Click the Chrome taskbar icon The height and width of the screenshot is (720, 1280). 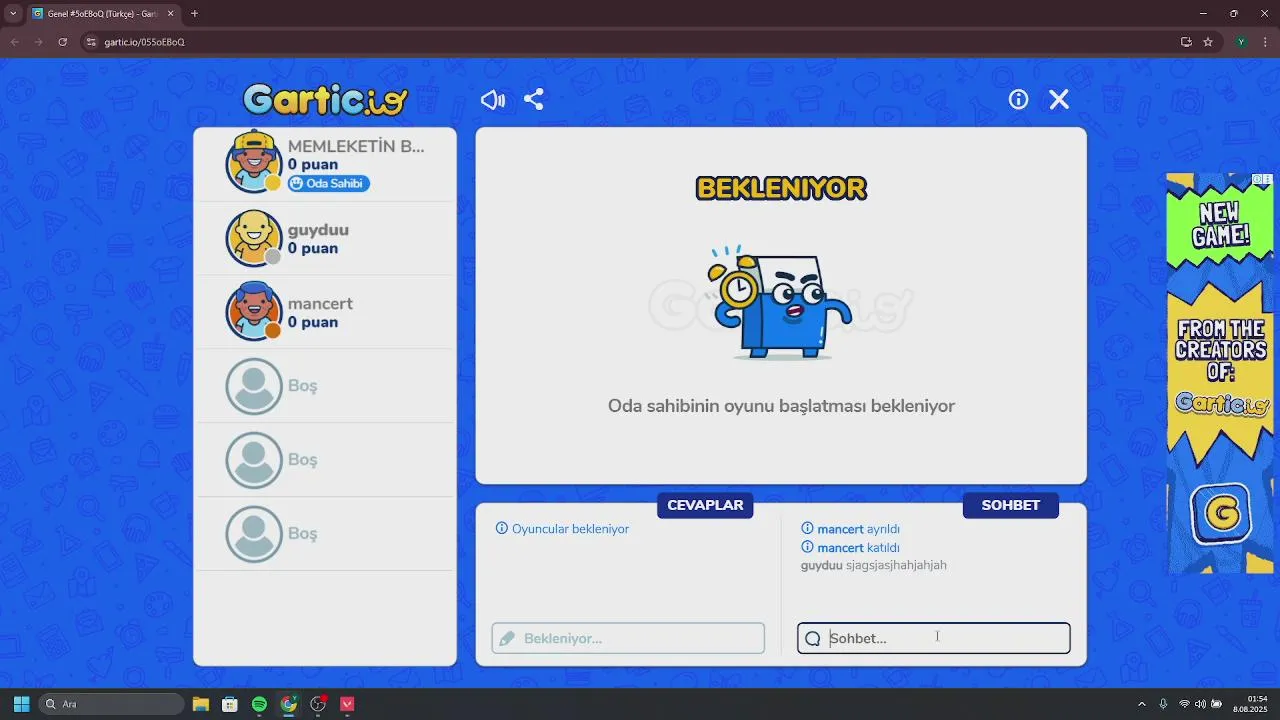pyautogui.click(x=289, y=704)
